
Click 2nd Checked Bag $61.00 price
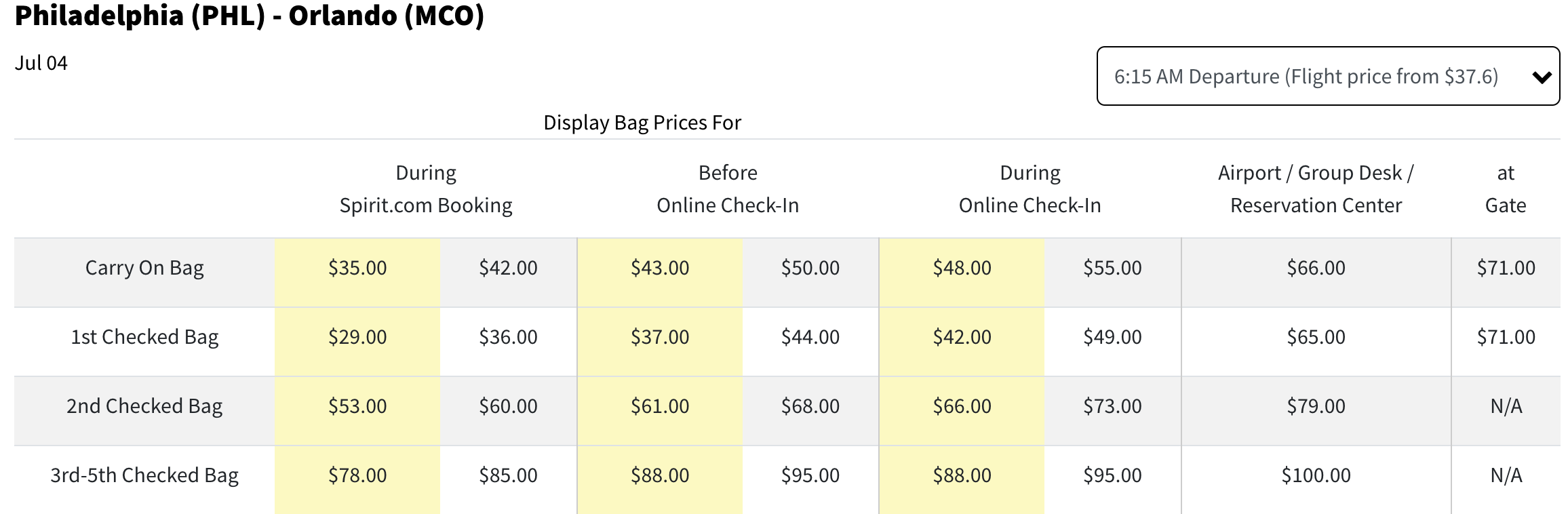click(660, 406)
